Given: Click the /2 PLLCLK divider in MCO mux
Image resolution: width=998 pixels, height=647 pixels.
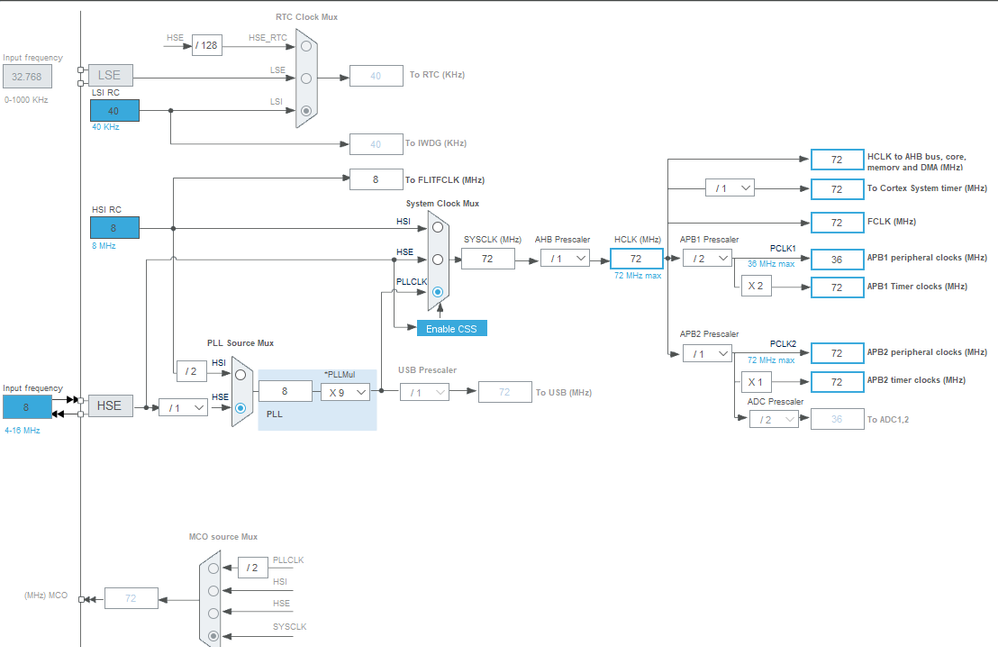Looking at the screenshot, I should pyautogui.click(x=253, y=567).
